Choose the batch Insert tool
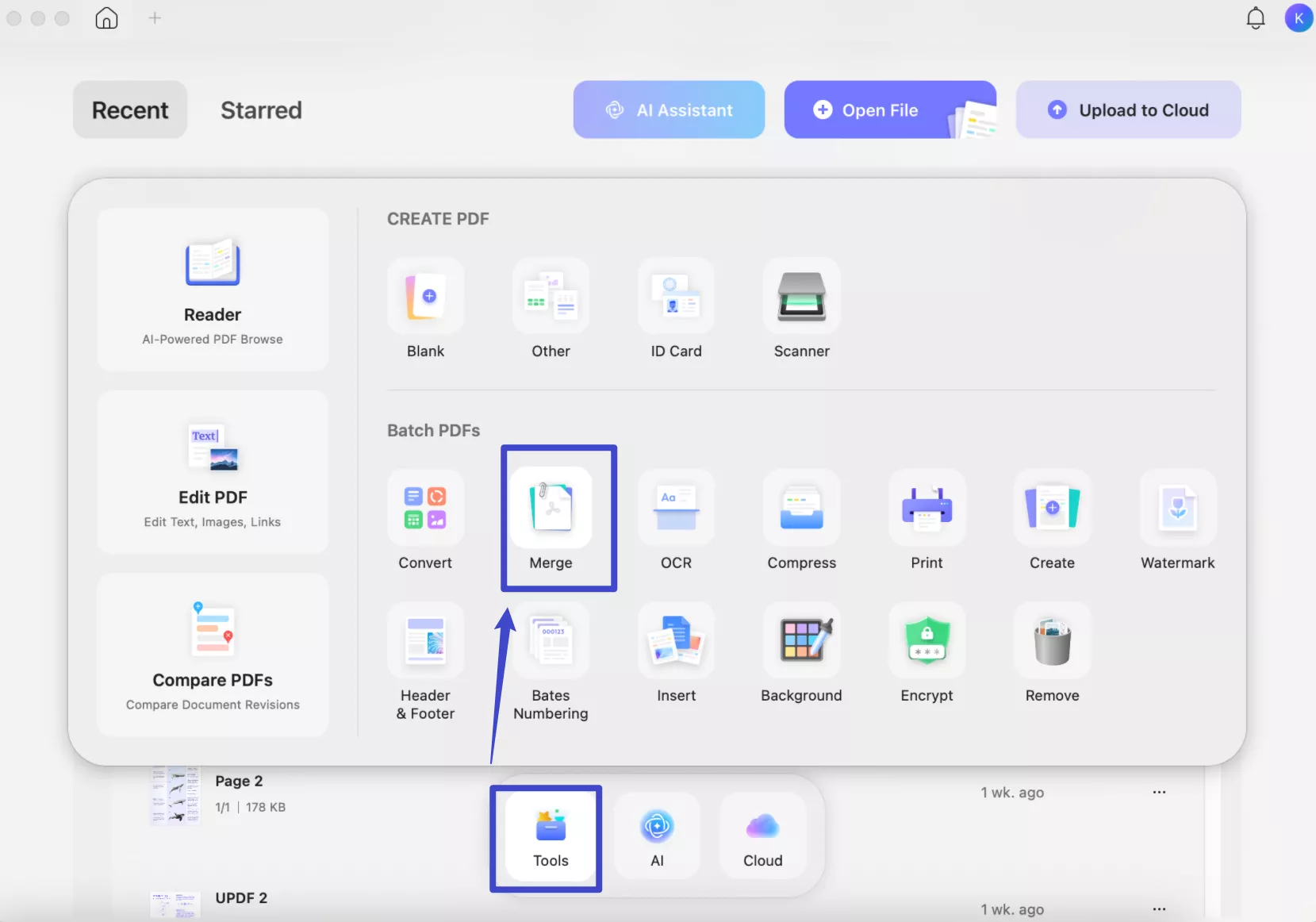This screenshot has height=922, width=1316. 677,641
